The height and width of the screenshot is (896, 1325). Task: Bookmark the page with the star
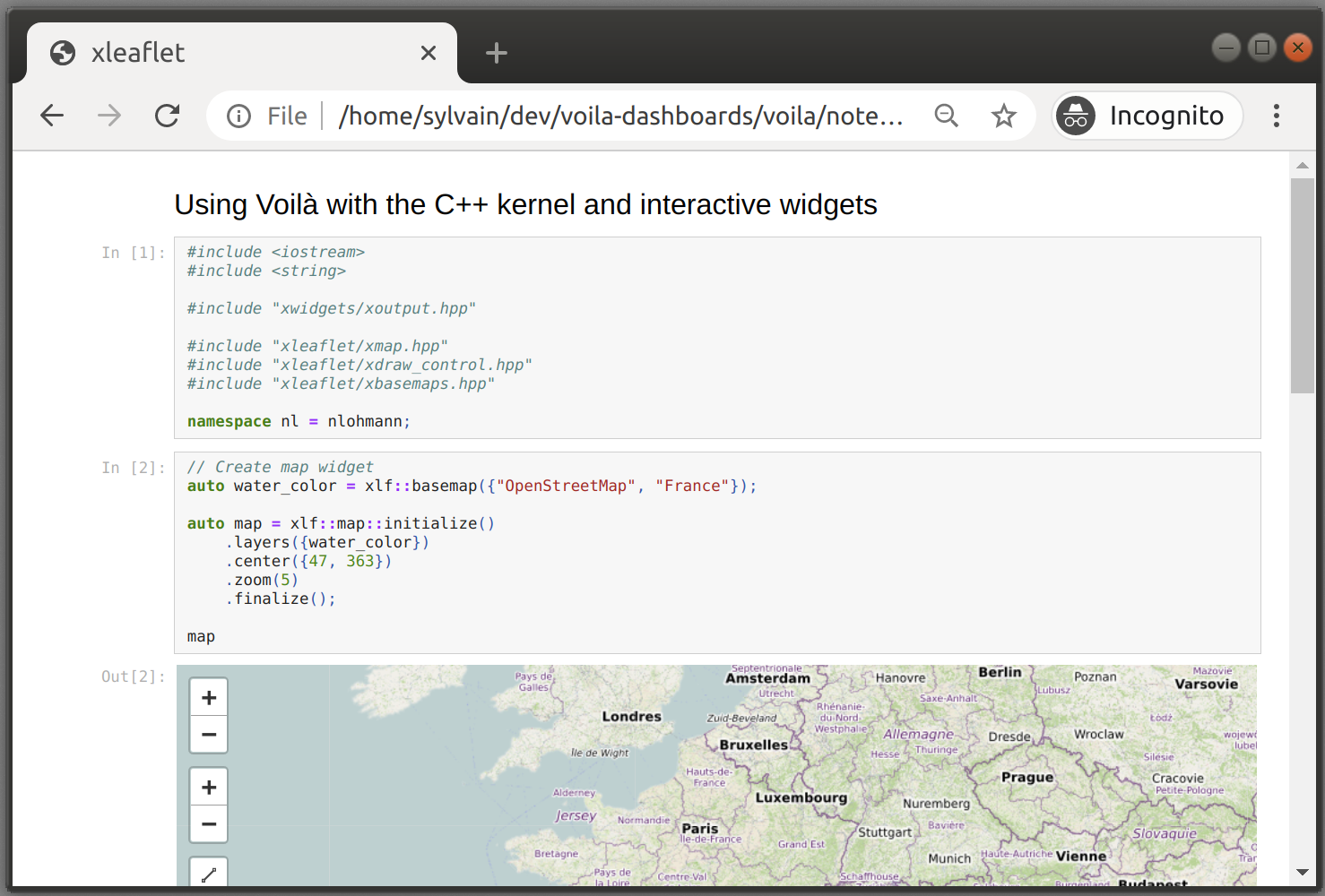pos(1003,116)
